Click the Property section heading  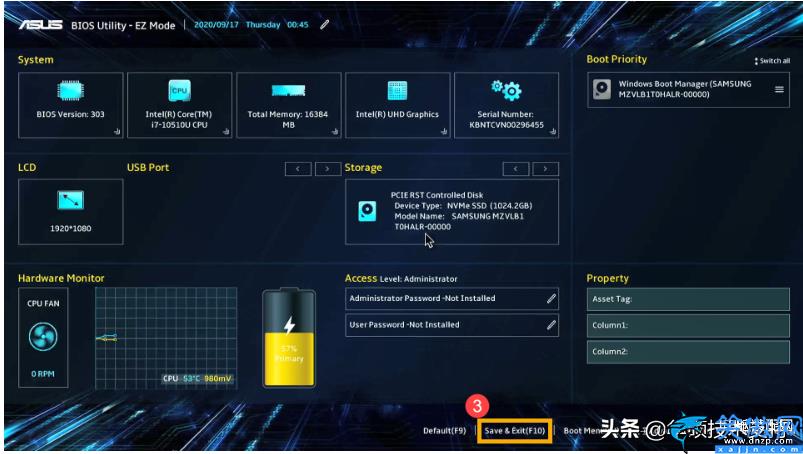pyautogui.click(x=607, y=278)
